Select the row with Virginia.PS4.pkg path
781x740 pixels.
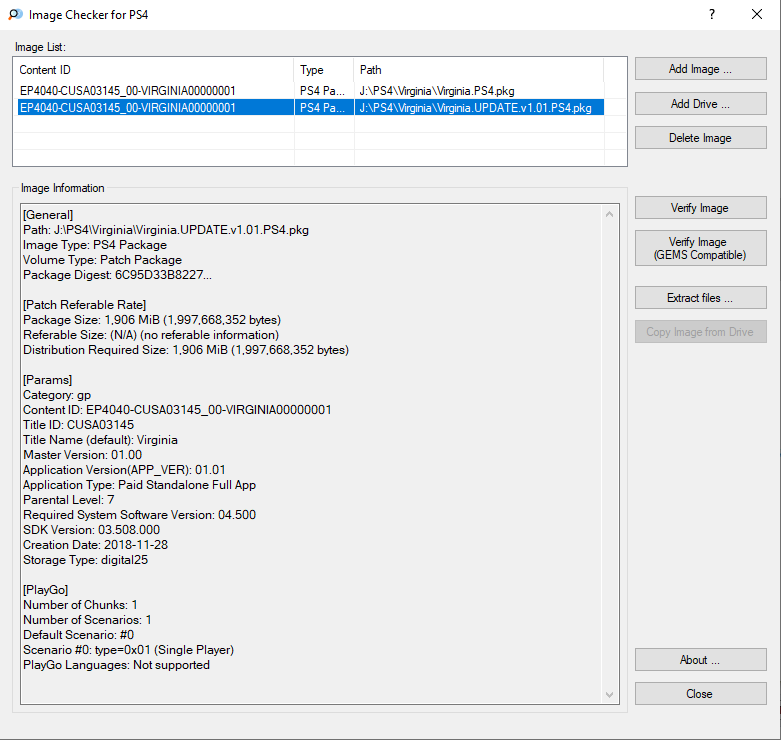[310, 91]
